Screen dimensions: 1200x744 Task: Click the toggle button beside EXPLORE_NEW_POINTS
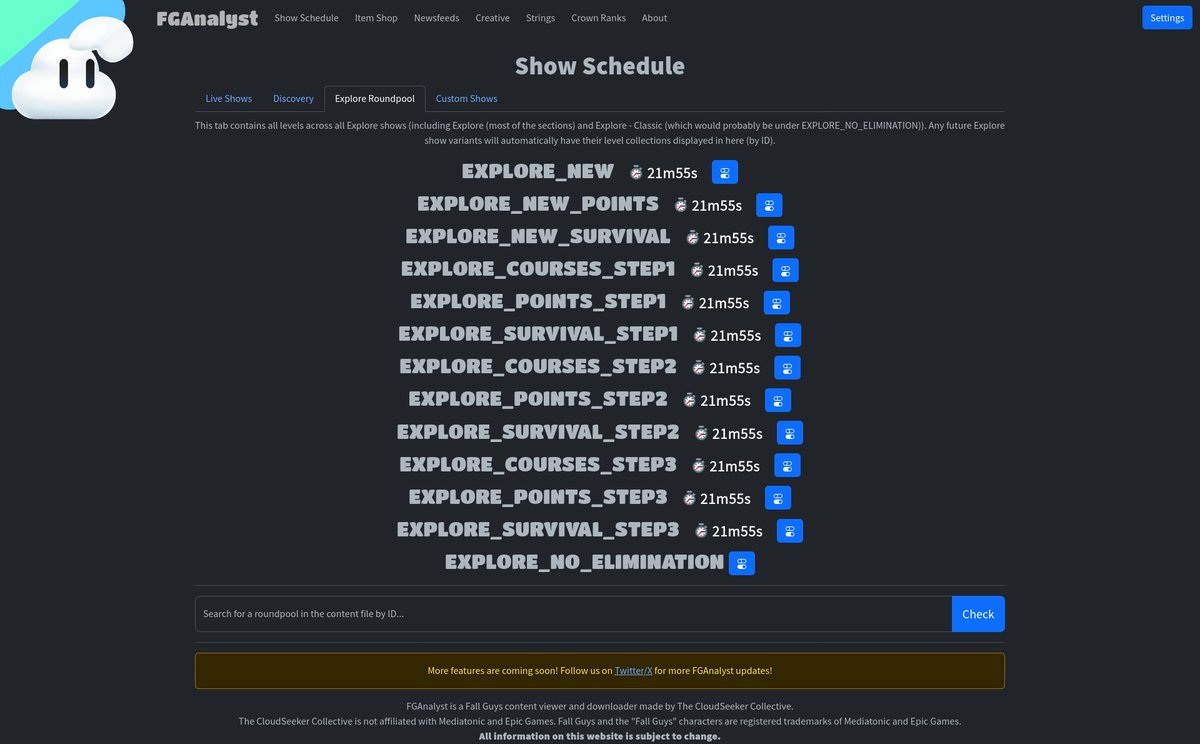769,205
